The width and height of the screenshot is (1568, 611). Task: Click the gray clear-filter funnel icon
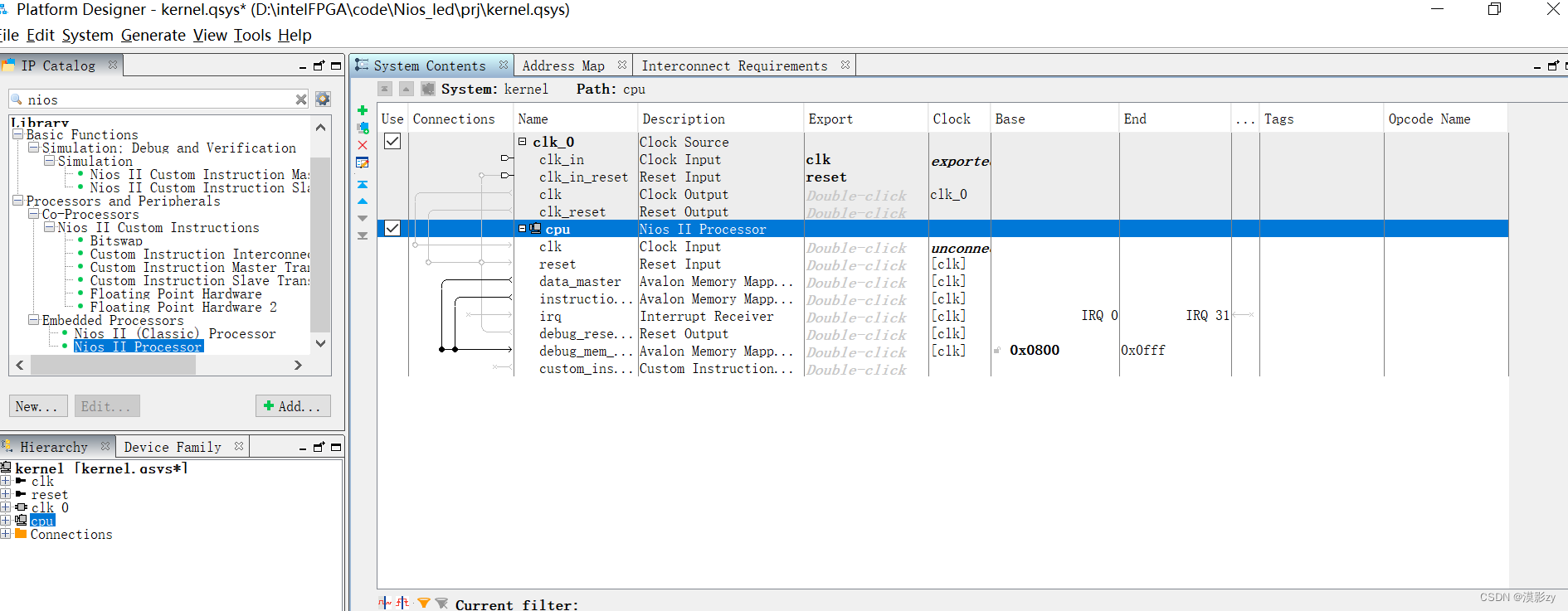click(x=441, y=604)
